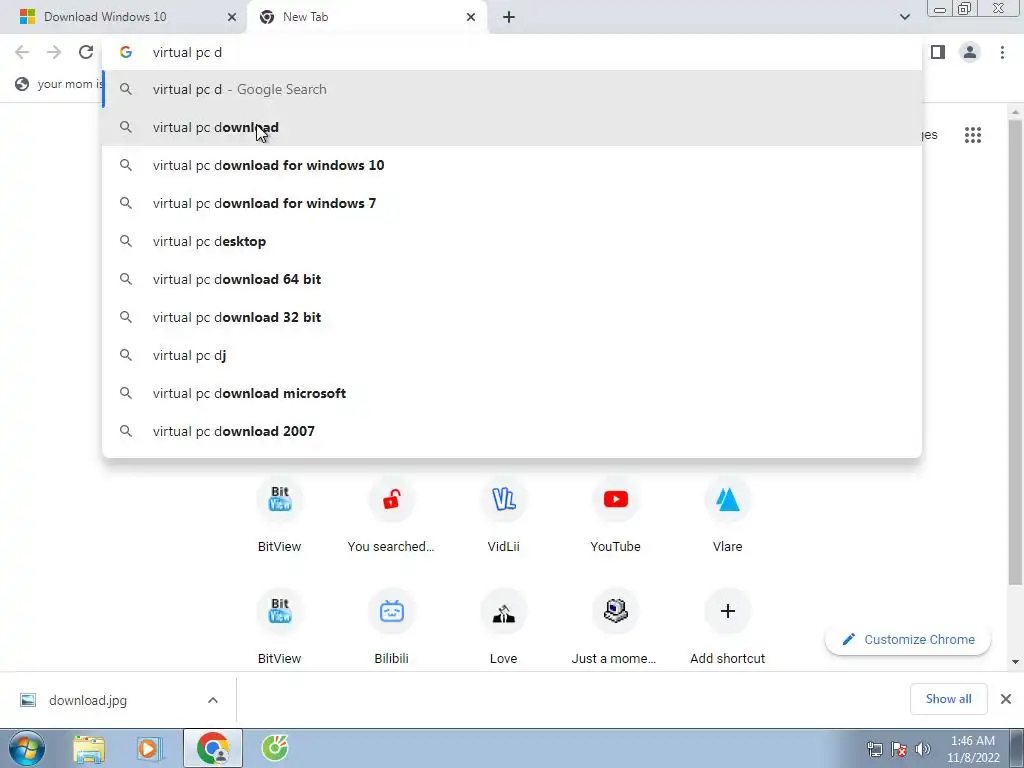
Task: Select 'virtual pc d - Google Search' suggestion
Action: (x=512, y=89)
